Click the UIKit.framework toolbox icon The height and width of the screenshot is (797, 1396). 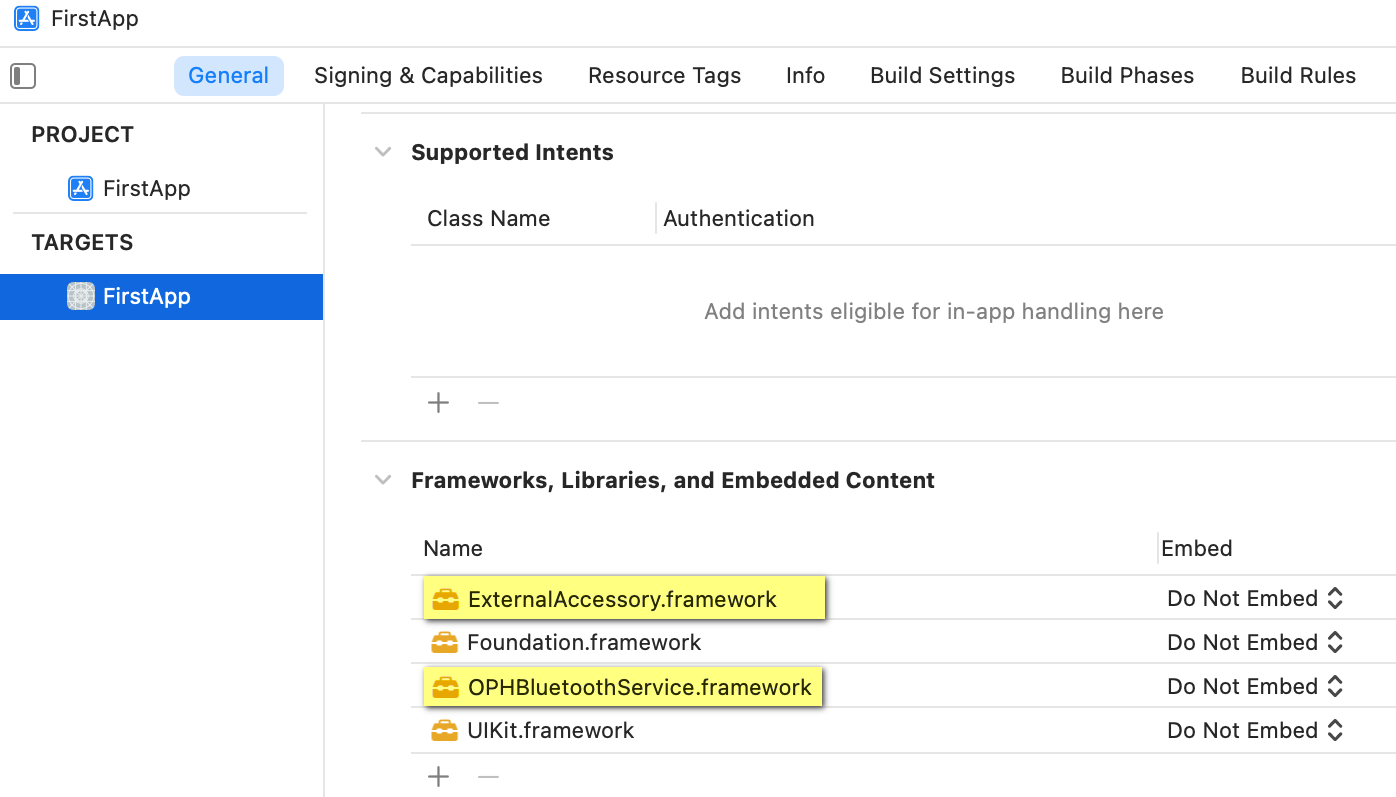445,730
